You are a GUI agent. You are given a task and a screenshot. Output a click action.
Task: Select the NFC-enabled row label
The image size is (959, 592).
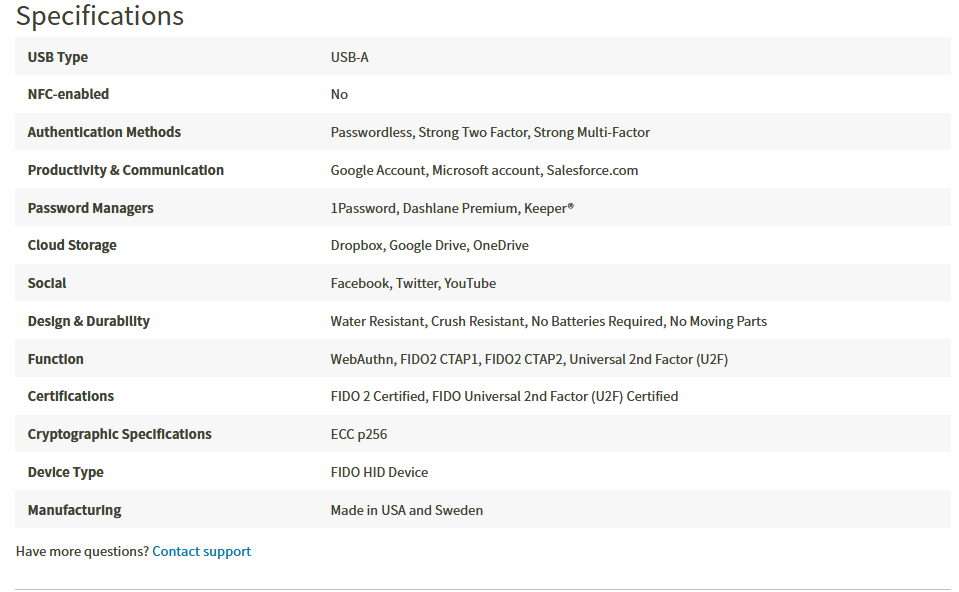pos(68,94)
